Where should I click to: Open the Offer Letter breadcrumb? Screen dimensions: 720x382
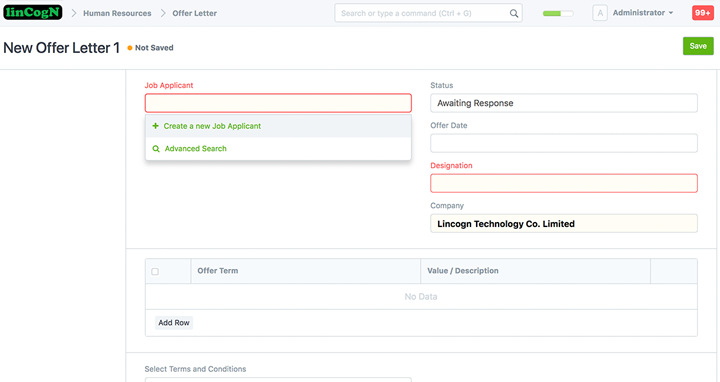click(x=195, y=13)
